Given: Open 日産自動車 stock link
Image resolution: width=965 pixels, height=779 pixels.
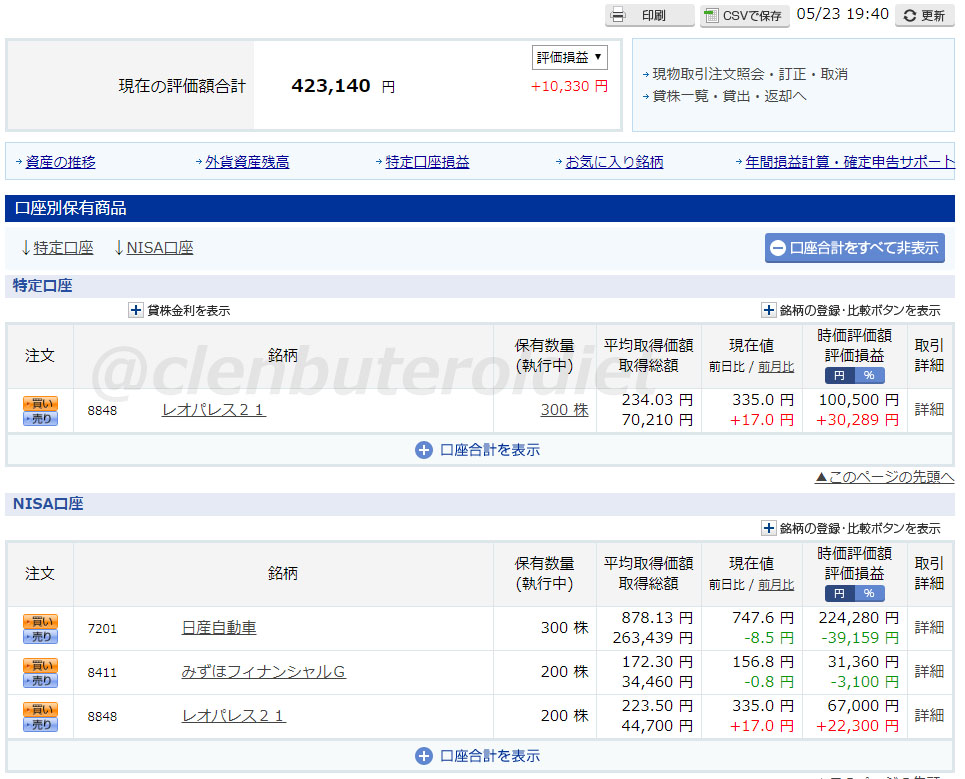Looking at the screenshot, I should (219, 628).
